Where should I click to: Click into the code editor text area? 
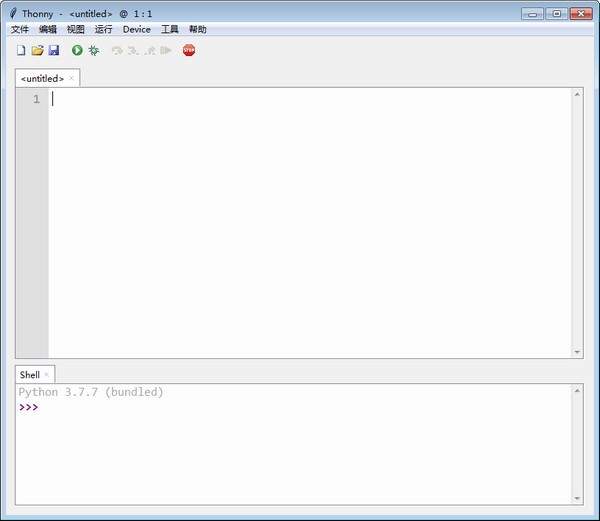[x=310, y=223]
